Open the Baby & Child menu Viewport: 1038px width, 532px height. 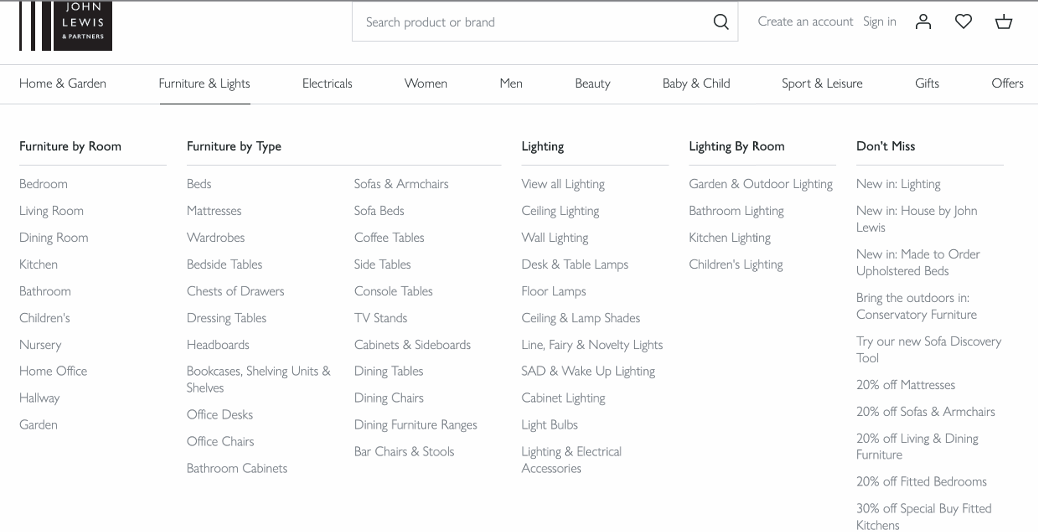point(696,83)
